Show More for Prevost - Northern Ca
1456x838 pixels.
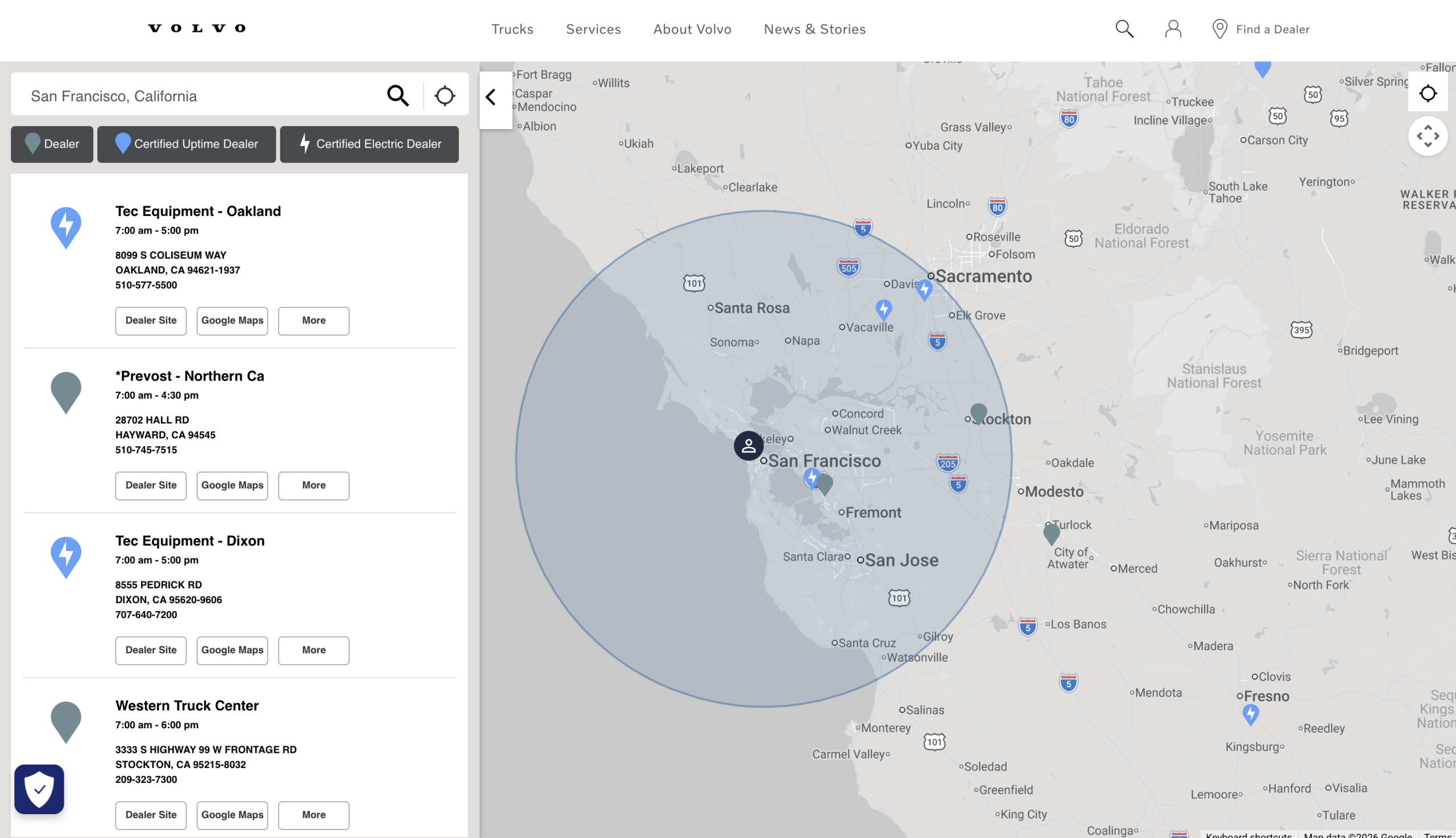pos(314,485)
